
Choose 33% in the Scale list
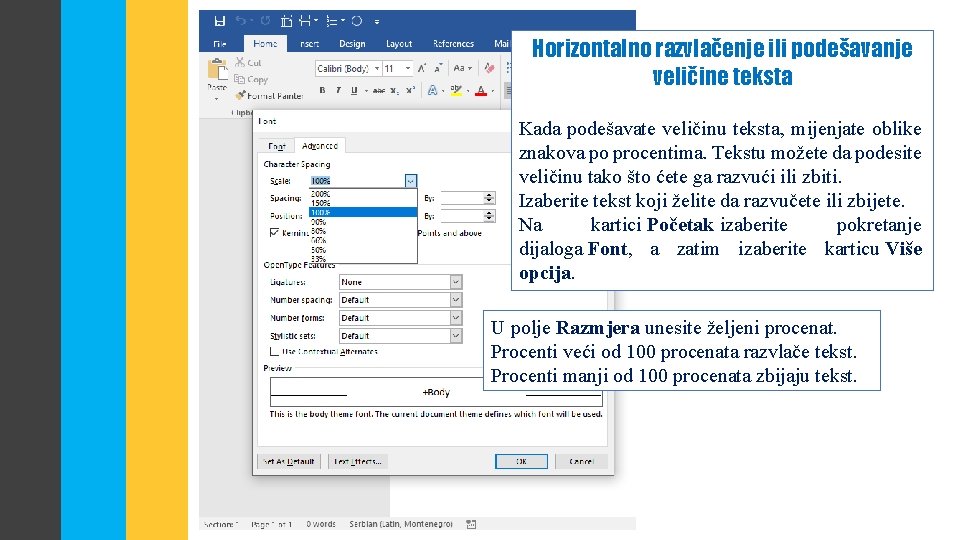coord(363,259)
